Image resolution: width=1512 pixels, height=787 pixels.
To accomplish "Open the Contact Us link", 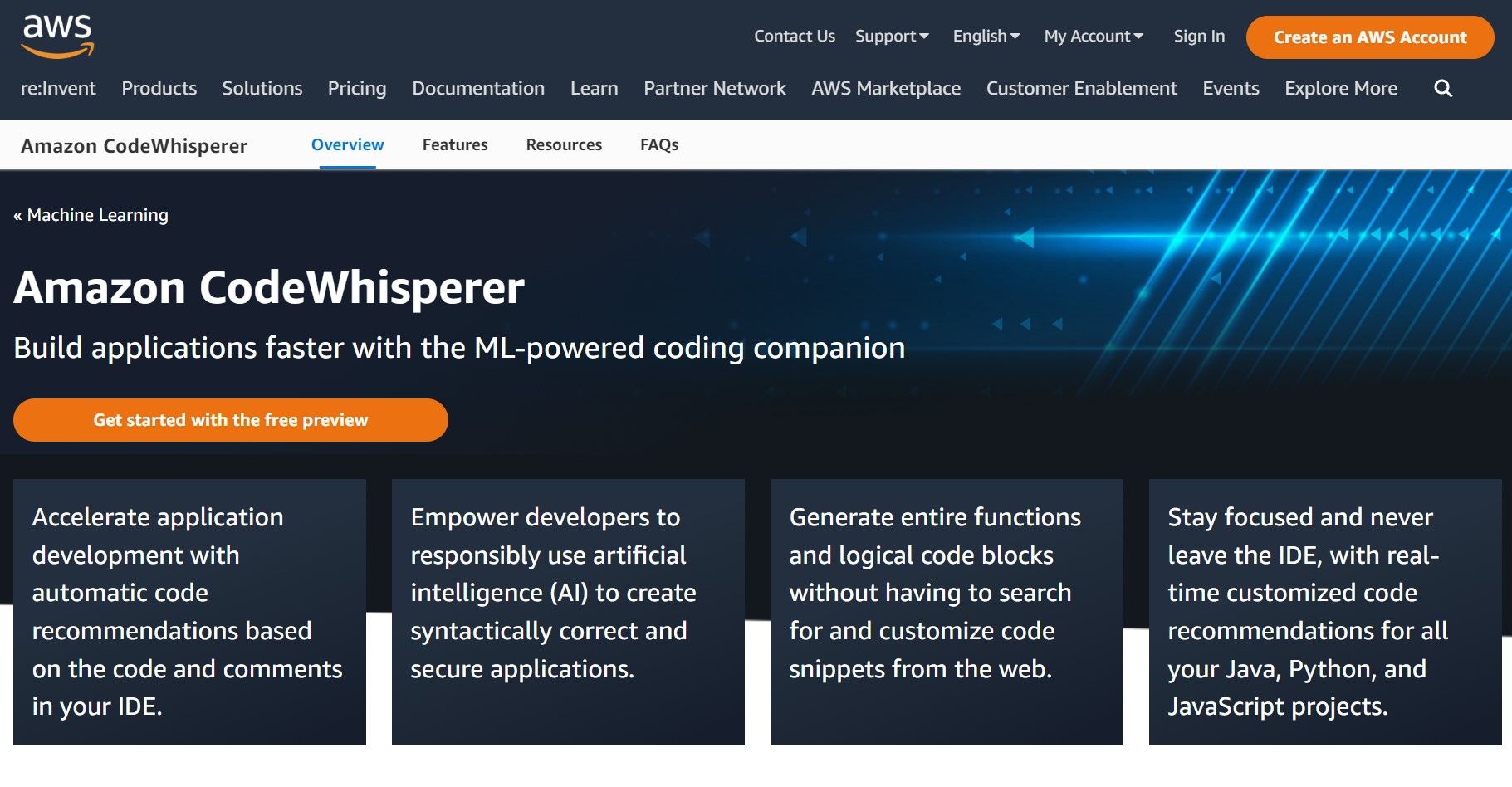I will pyautogui.click(x=794, y=36).
